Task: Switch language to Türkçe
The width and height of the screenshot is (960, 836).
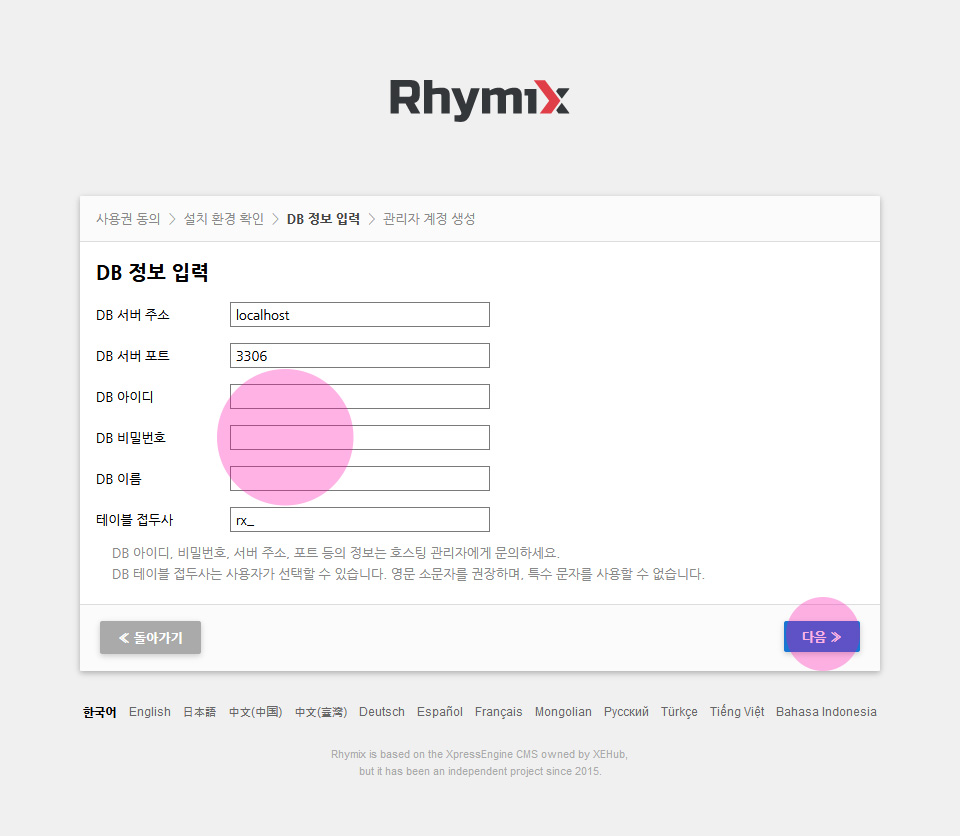Action: coord(679,712)
